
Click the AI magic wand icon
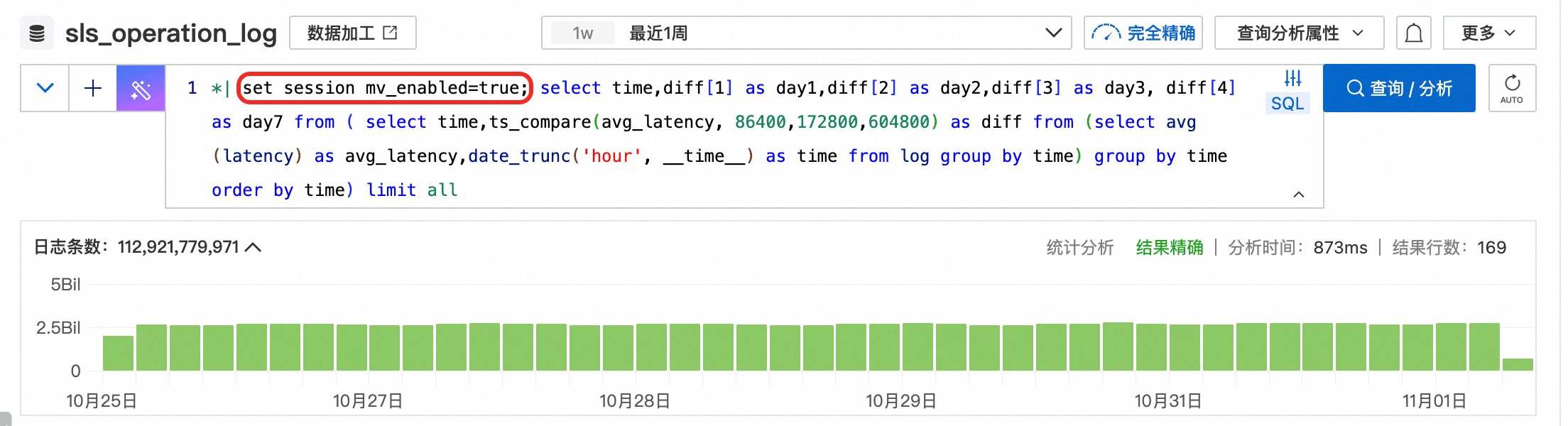coord(141,89)
